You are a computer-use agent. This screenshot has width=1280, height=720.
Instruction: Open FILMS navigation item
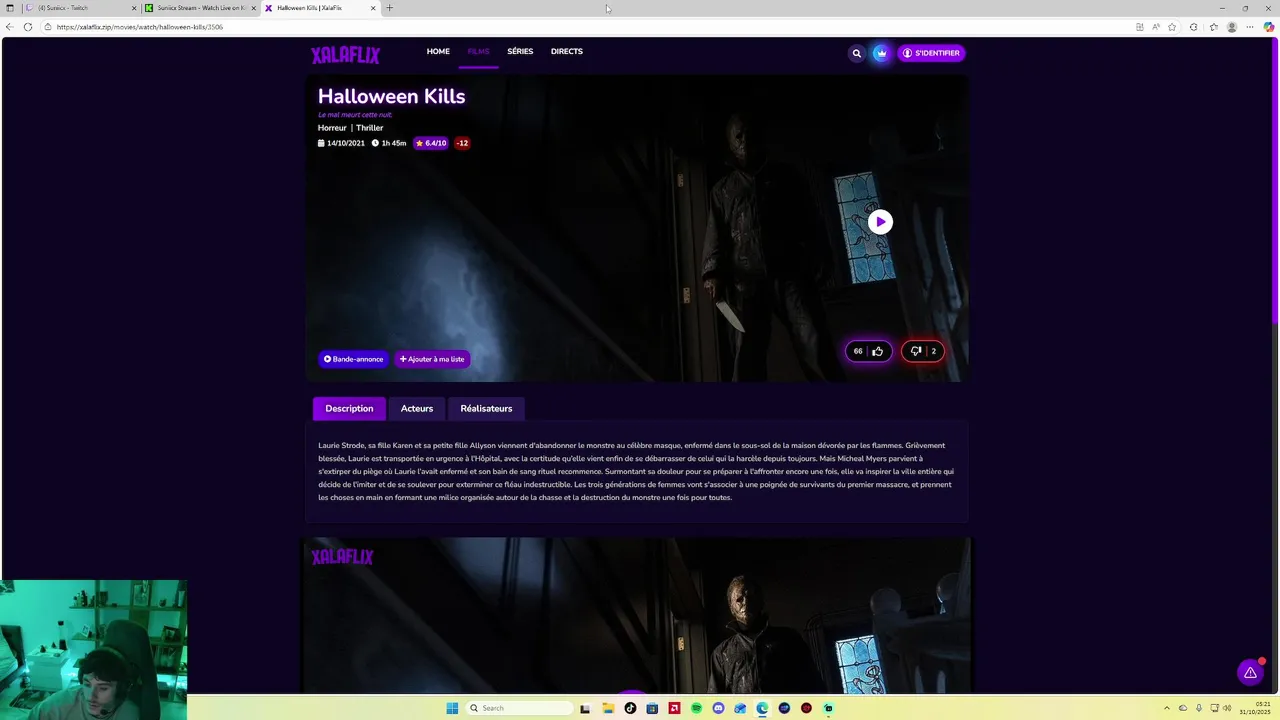pos(479,51)
